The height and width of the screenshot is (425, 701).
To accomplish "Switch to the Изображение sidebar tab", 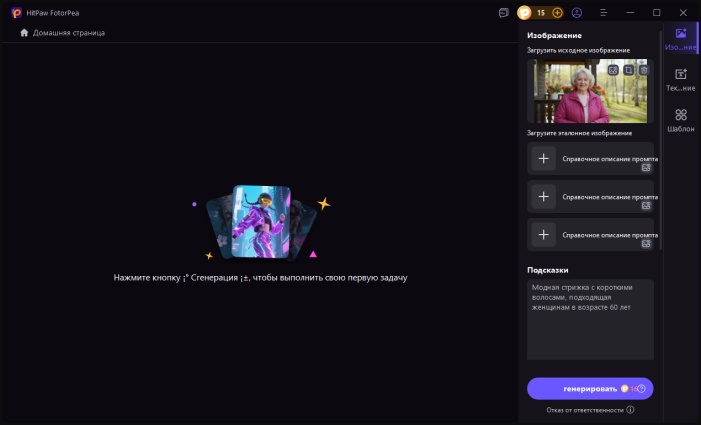I will 681,39.
